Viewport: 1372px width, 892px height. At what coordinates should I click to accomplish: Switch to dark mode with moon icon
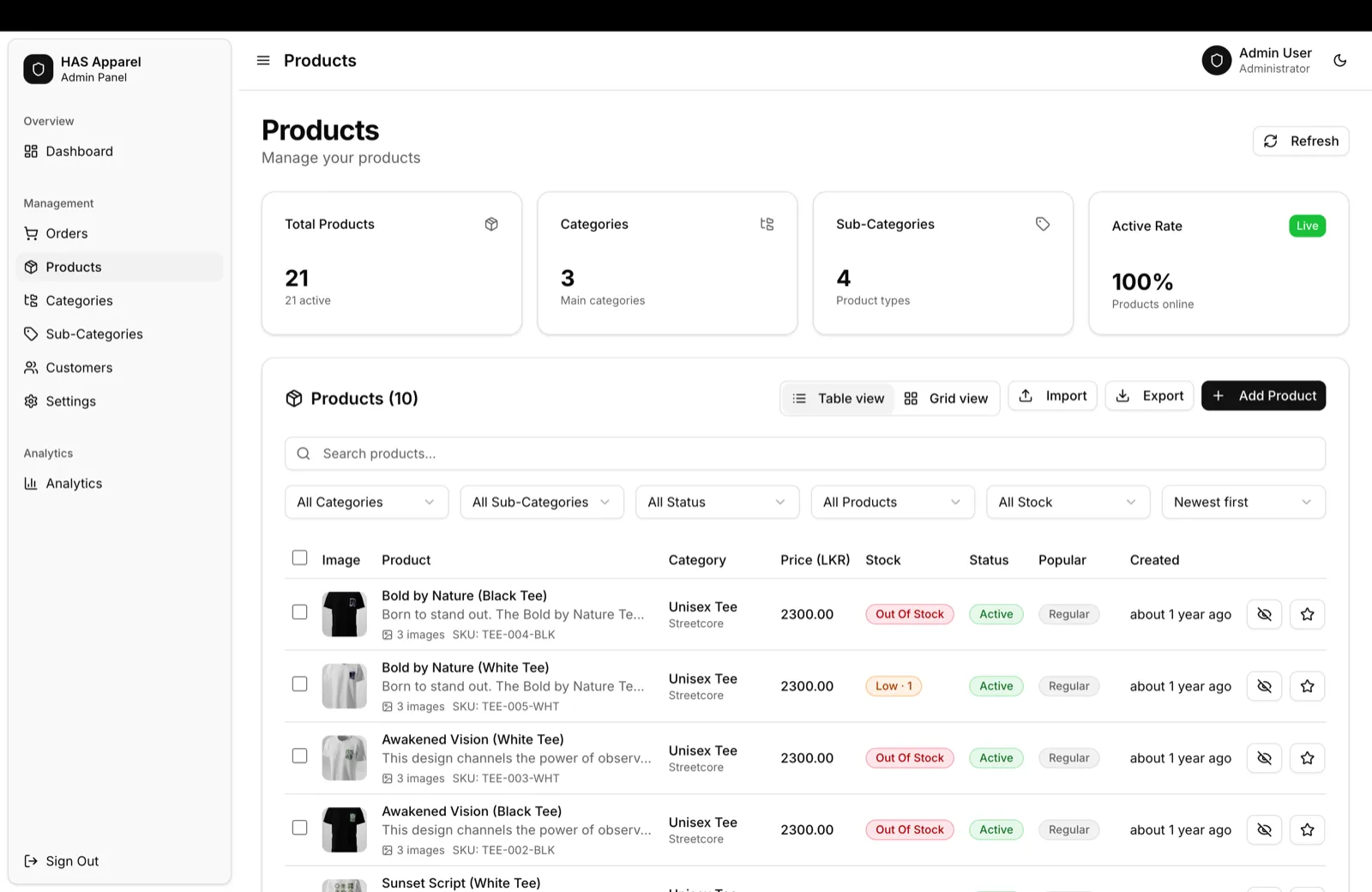(1340, 61)
